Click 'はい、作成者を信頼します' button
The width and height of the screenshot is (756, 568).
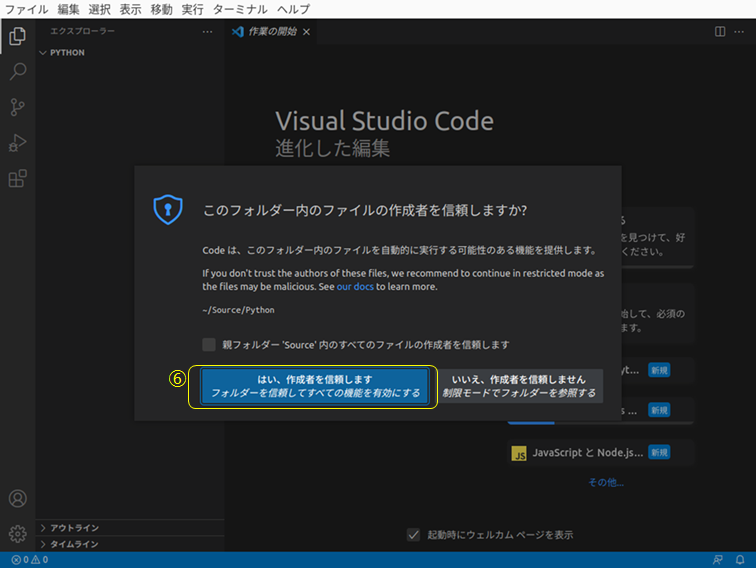pos(315,386)
